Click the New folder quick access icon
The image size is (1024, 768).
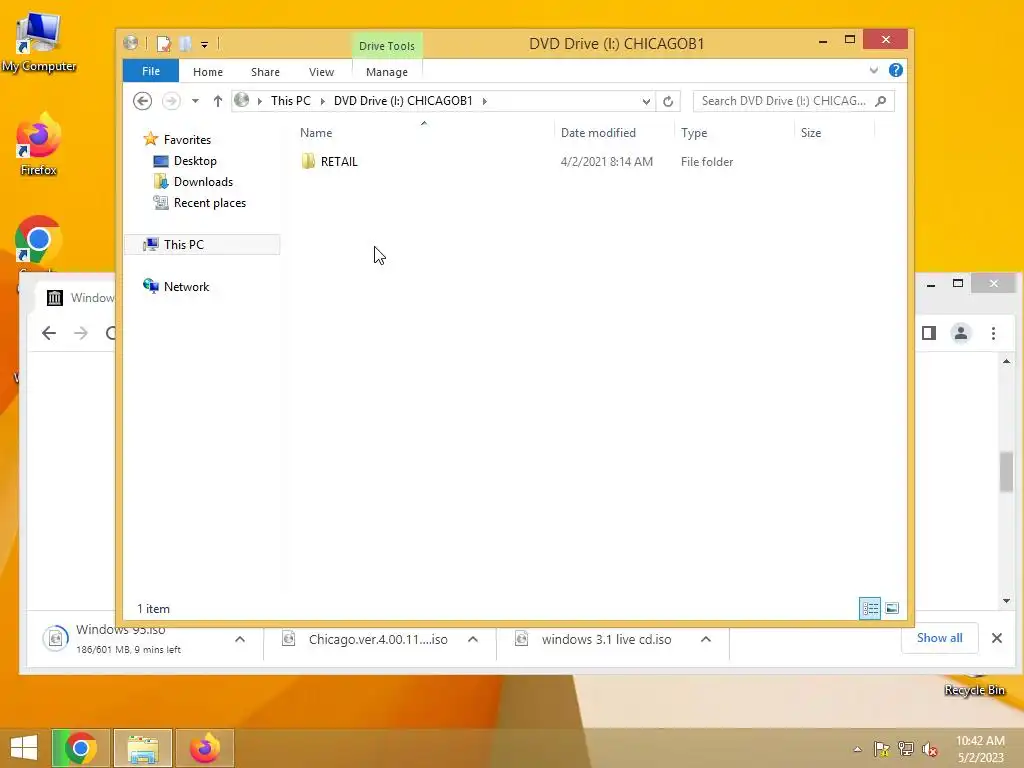pos(185,44)
